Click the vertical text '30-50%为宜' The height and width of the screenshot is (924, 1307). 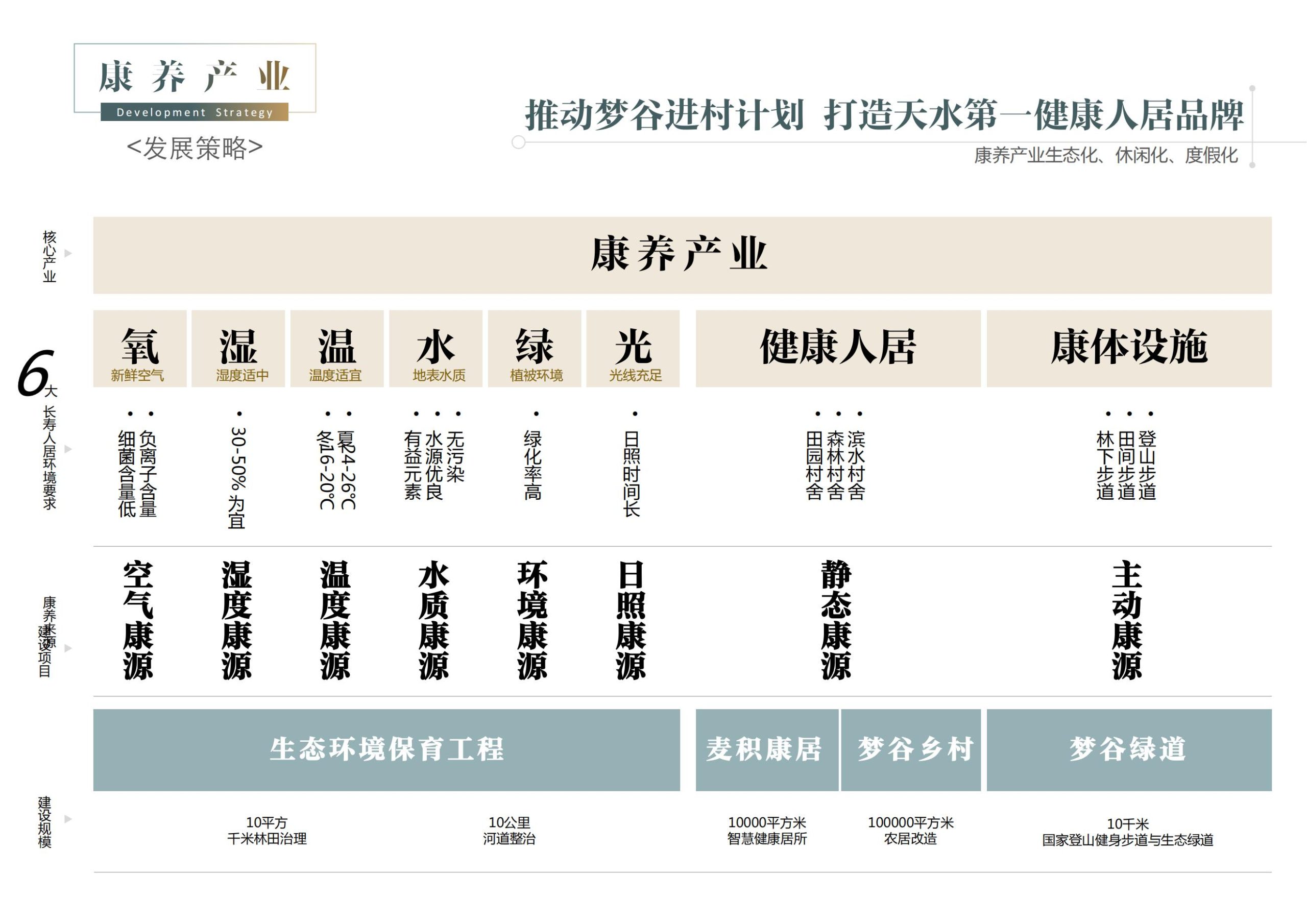coord(237,478)
